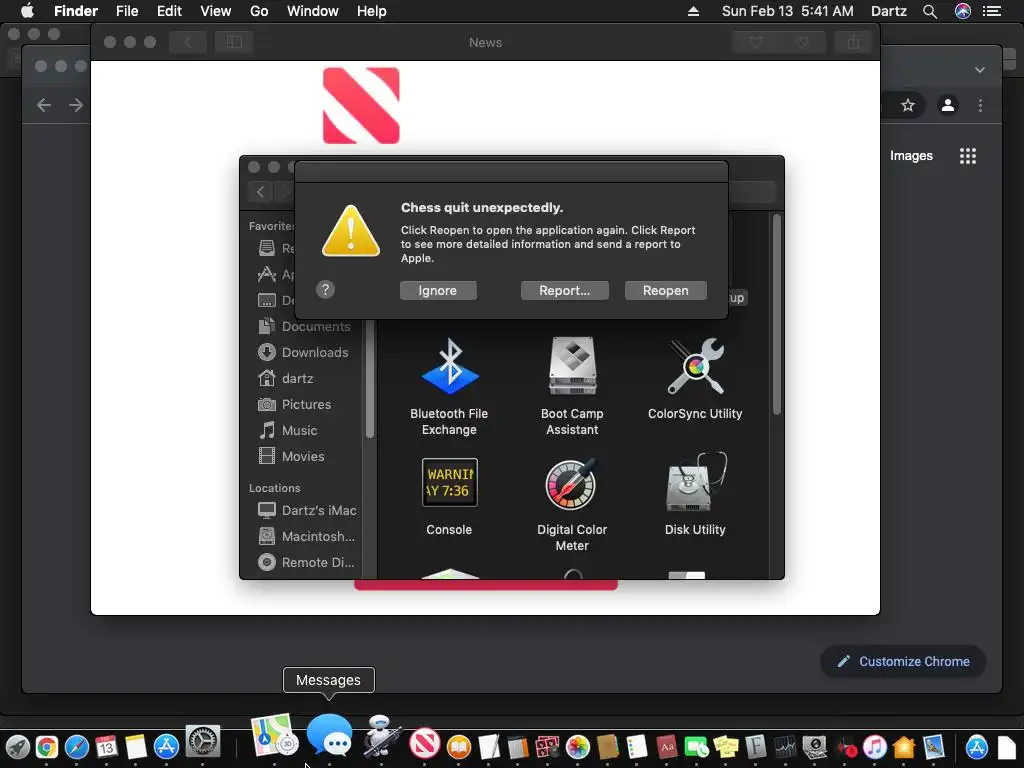Open Font Book from the Dock

[756, 746]
